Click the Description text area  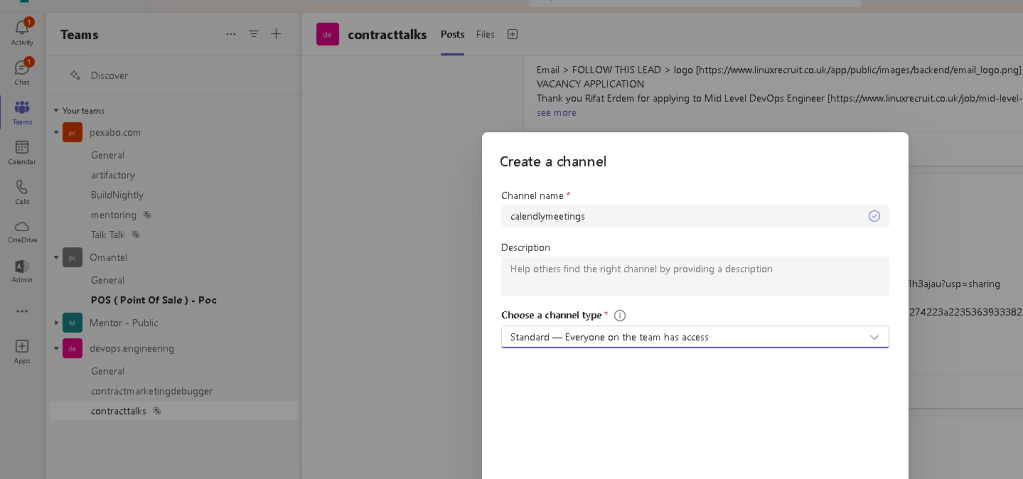pyautogui.click(x=695, y=276)
